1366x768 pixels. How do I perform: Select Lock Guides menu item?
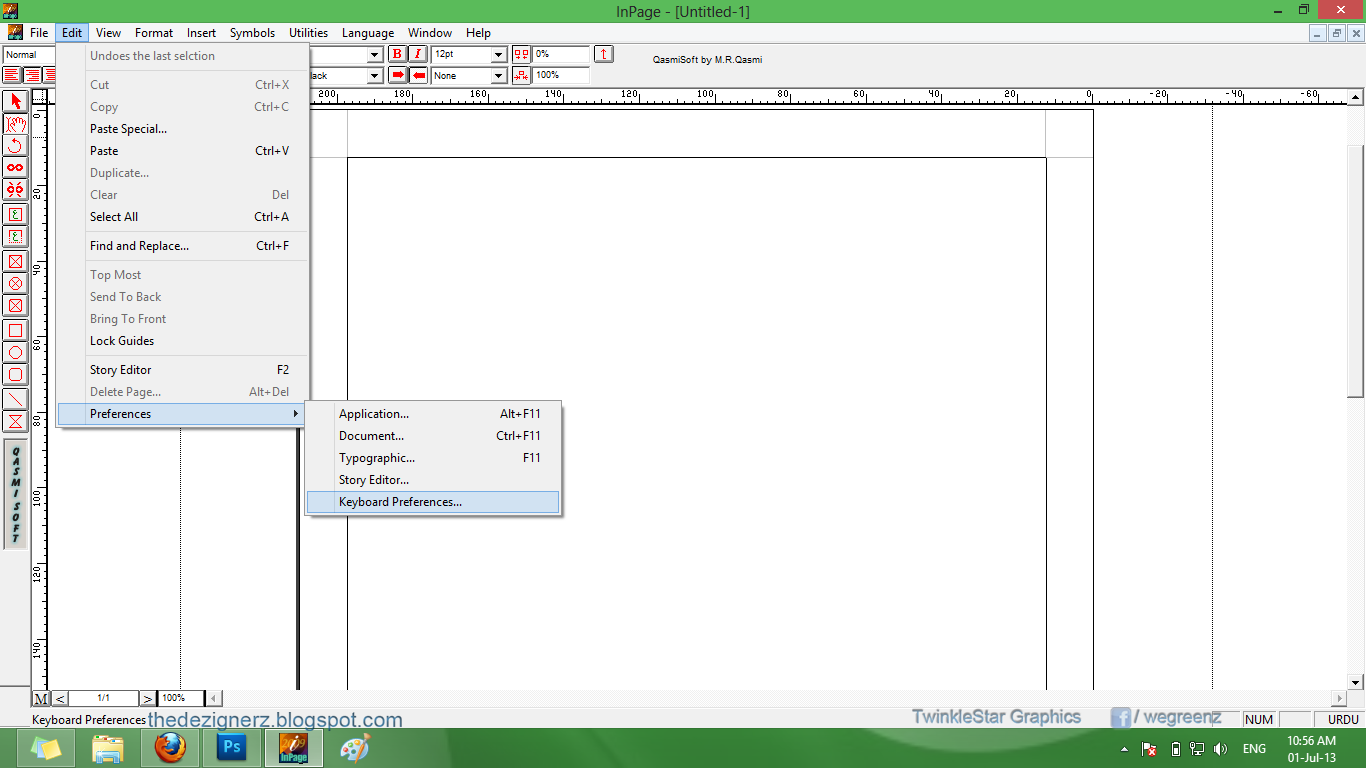[182, 341]
